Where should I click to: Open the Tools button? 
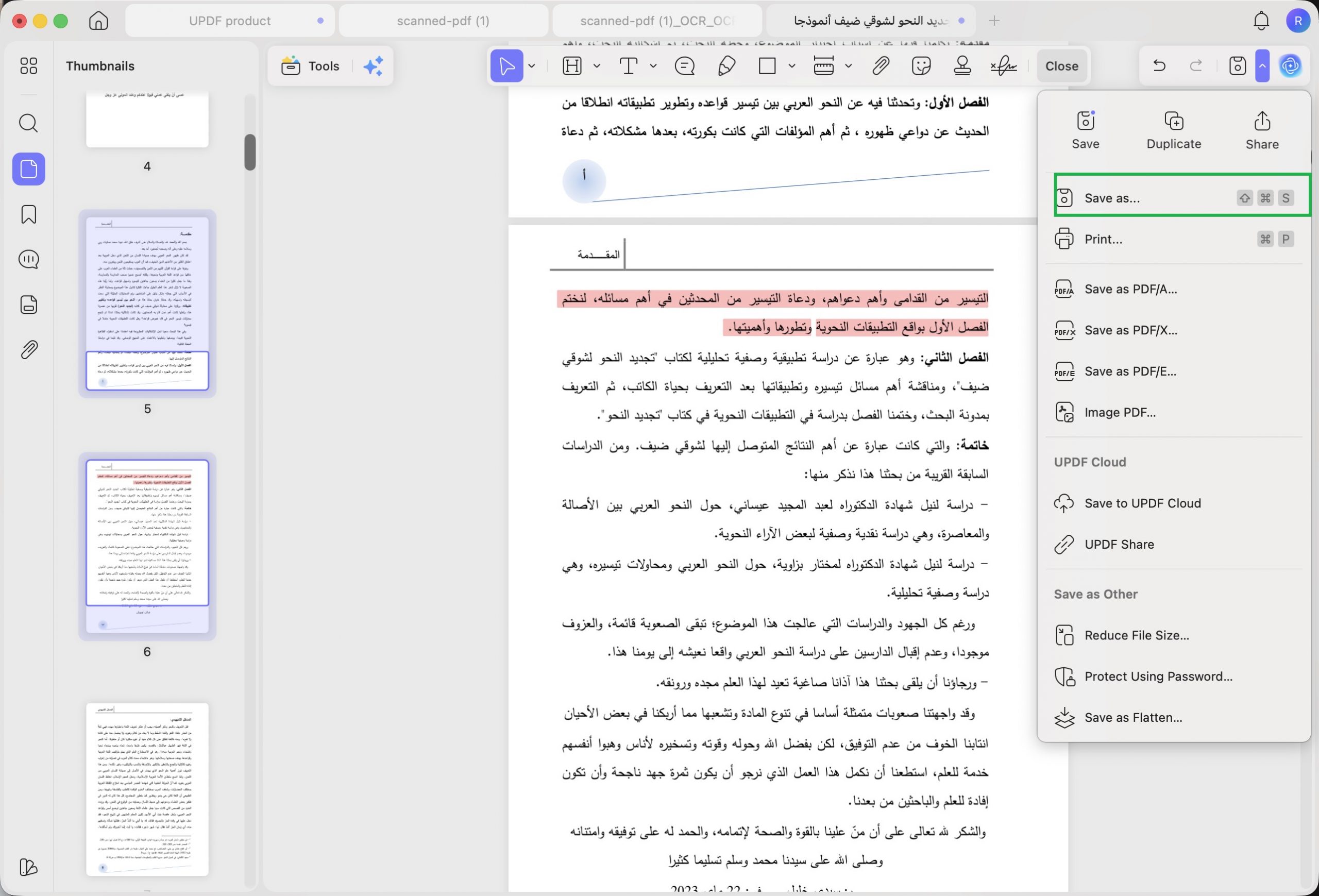pos(311,66)
